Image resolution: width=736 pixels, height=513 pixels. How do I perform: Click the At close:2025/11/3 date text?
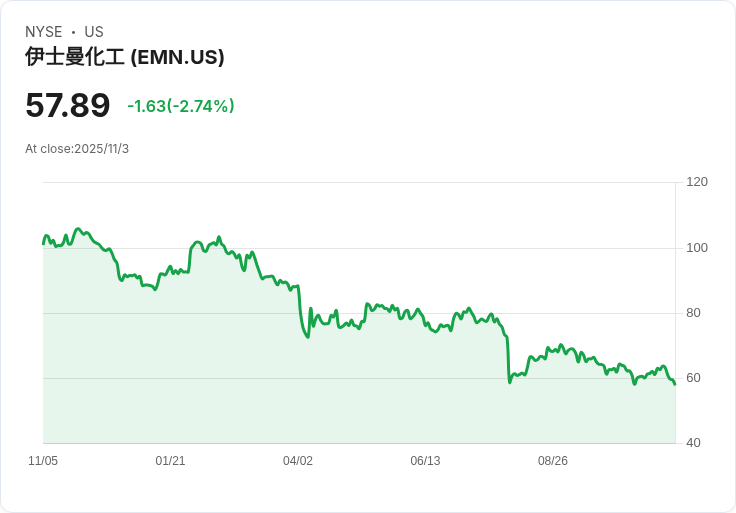pos(77,149)
